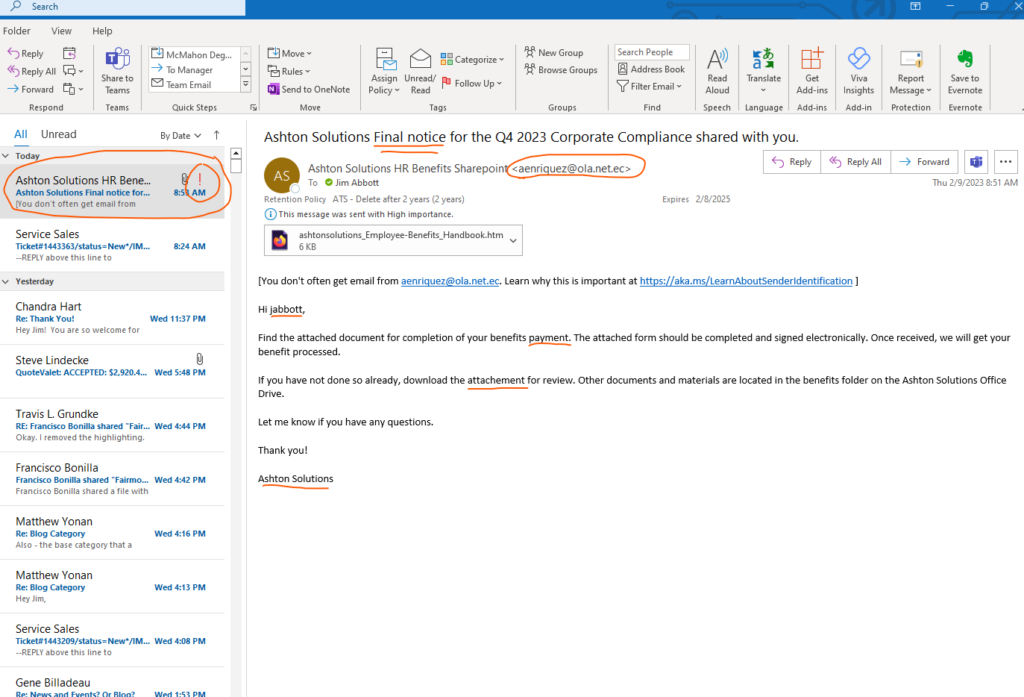Click the Reply button in the ribbon
Screen dimensions: 1024x697
tap(25, 54)
